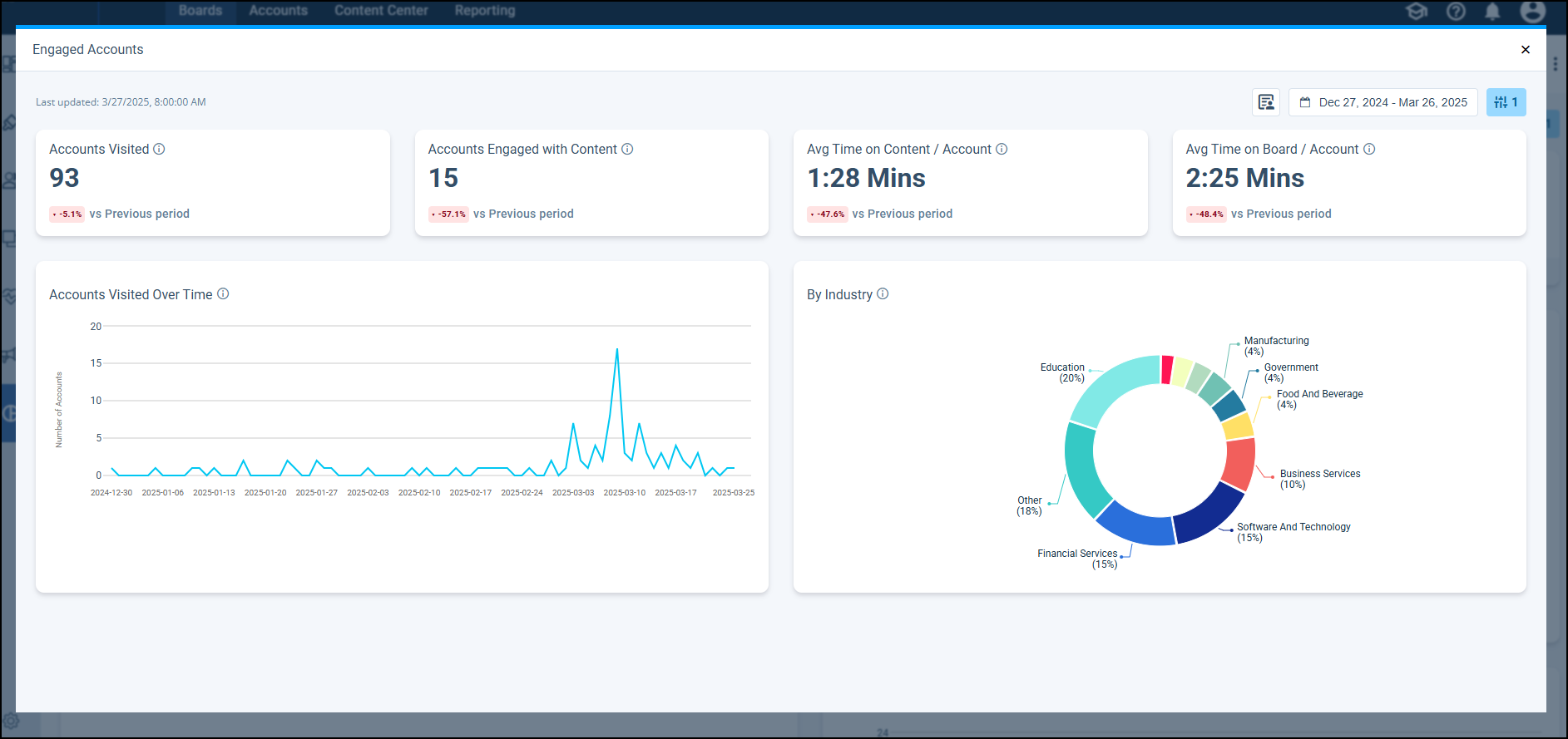Open the user profile avatar
1568x739 pixels.
pyautogui.click(x=1532, y=11)
